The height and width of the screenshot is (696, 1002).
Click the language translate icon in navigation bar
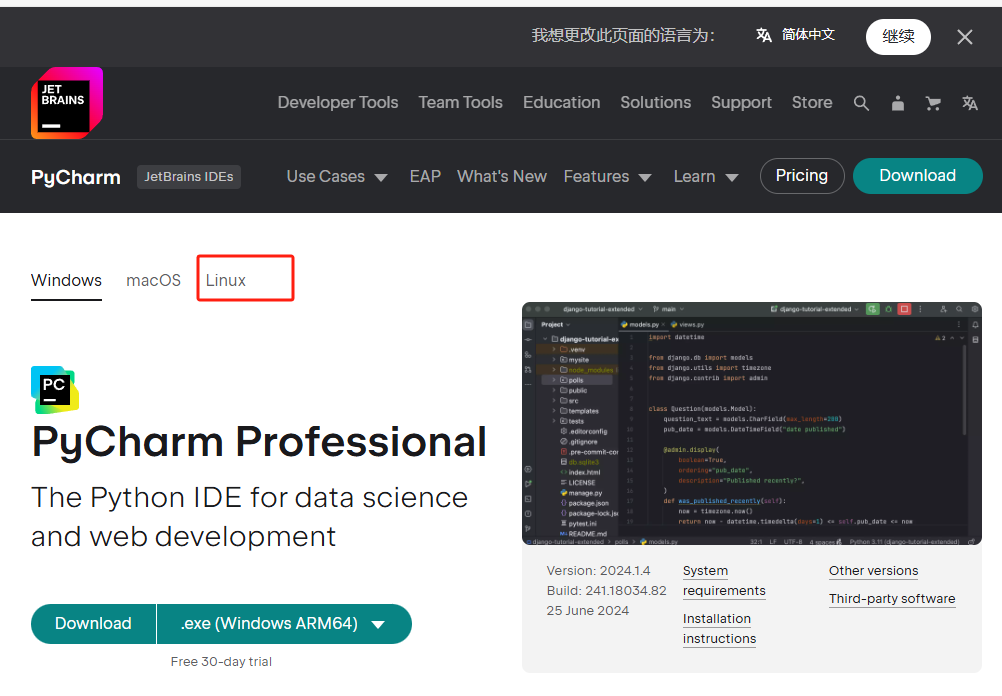(x=970, y=103)
